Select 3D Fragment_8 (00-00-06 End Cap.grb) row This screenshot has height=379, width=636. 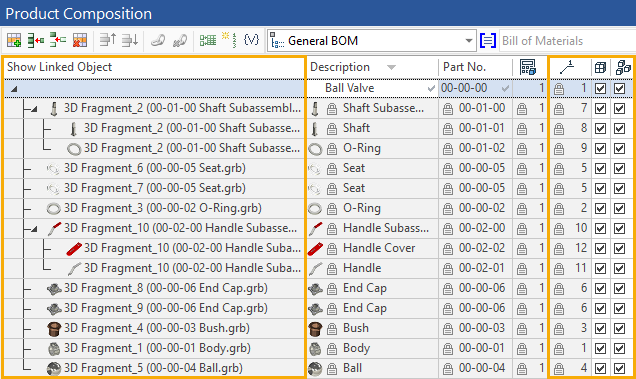click(154, 288)
